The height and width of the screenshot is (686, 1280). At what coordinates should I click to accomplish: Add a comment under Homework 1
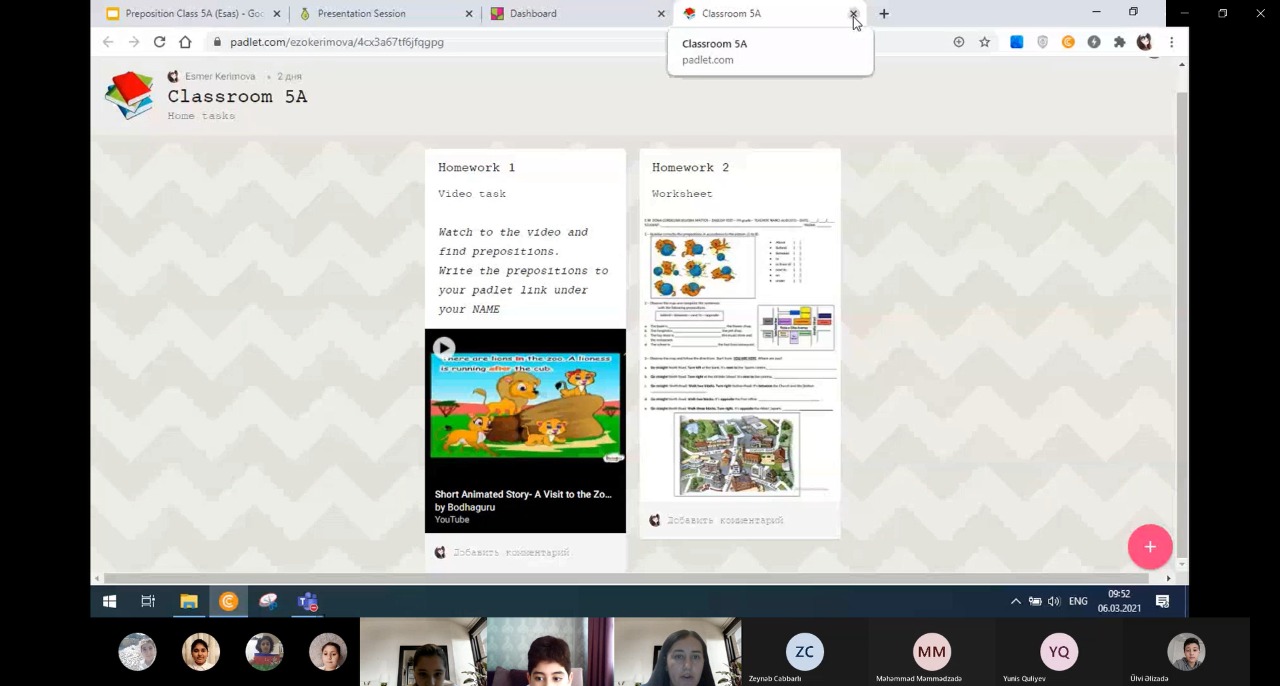pos(511,552)
